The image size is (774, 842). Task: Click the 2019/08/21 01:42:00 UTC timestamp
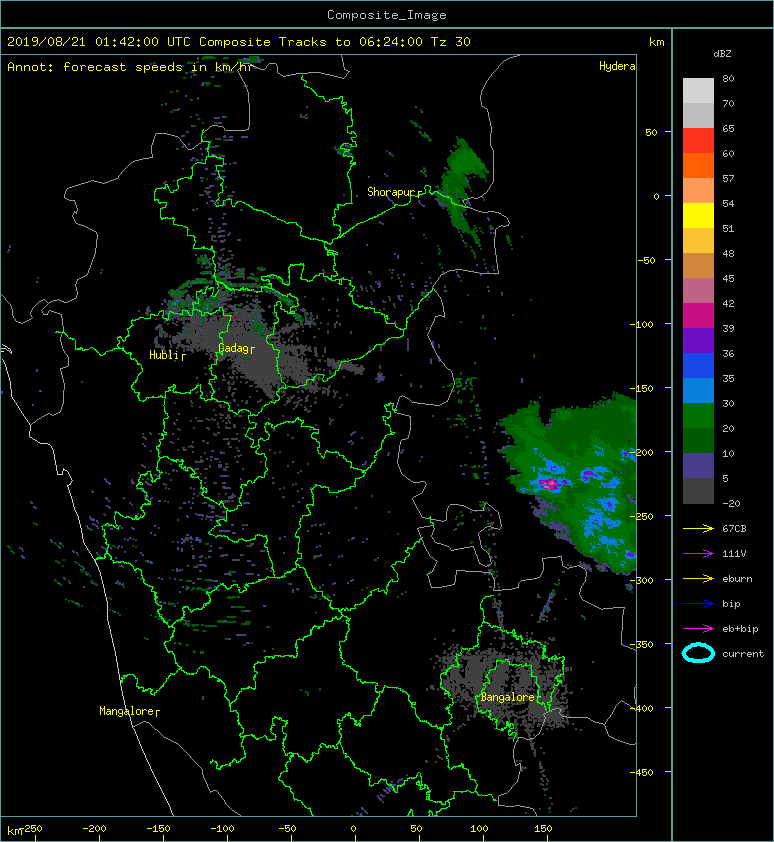(x=99, y=42)
